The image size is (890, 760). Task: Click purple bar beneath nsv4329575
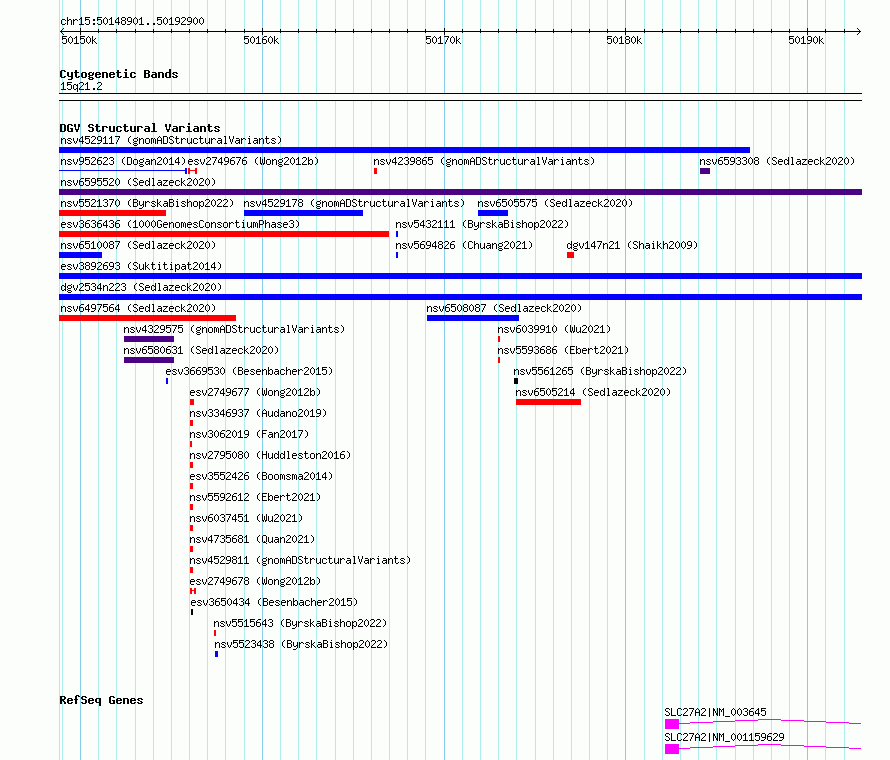pyautogui.click(x=149, y=339)
